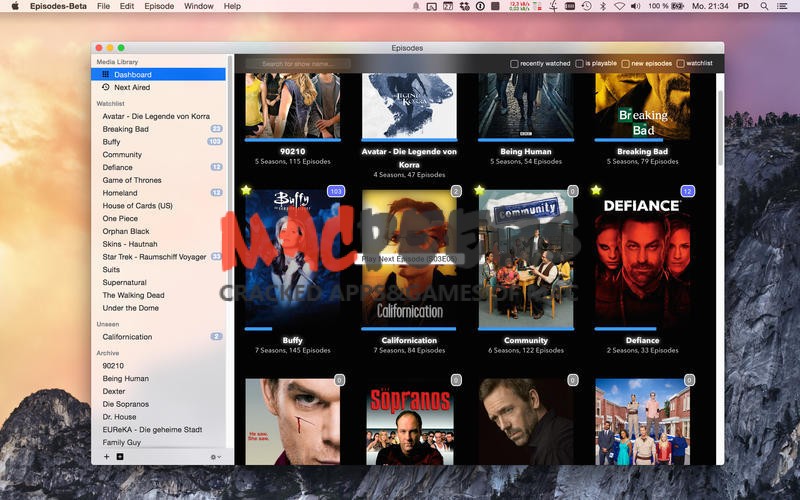Click the filled square add icon beside plus
This screenshot has width=800, height=500.
point(120,457)
